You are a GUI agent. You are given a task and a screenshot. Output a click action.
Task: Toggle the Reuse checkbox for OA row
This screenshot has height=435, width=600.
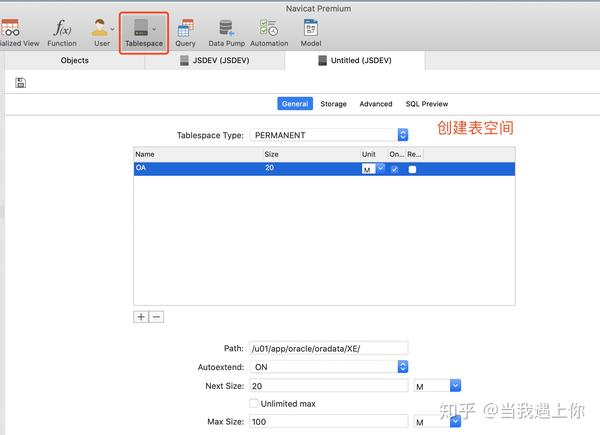412,169
